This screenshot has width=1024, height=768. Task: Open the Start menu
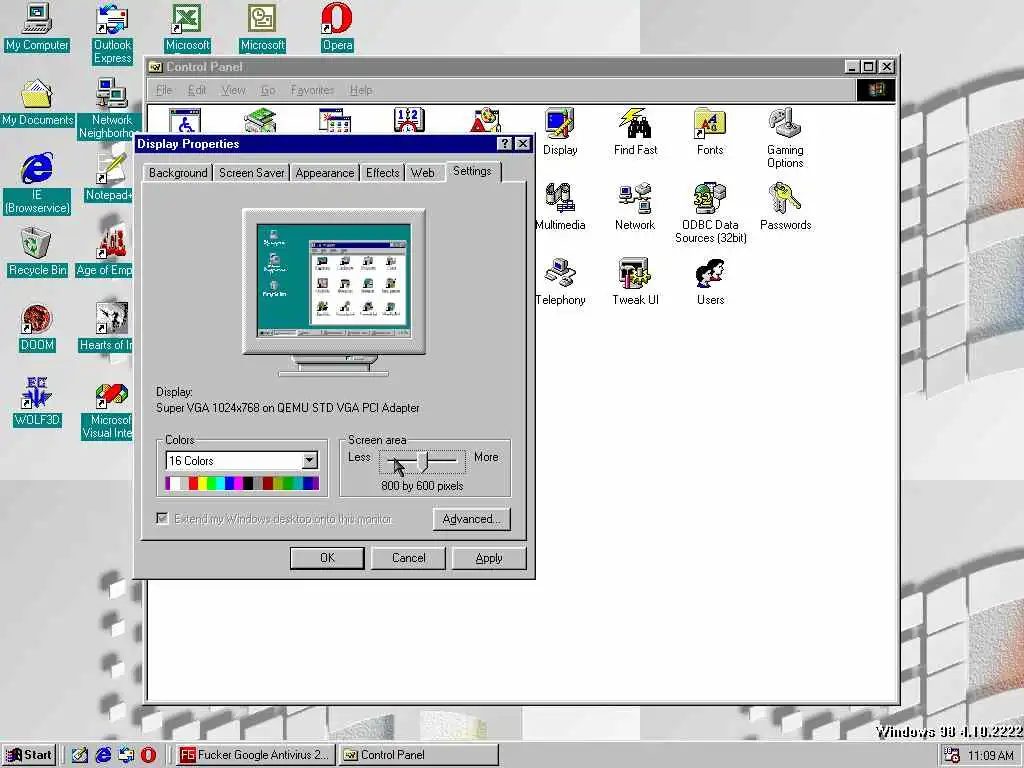point(29,755)
